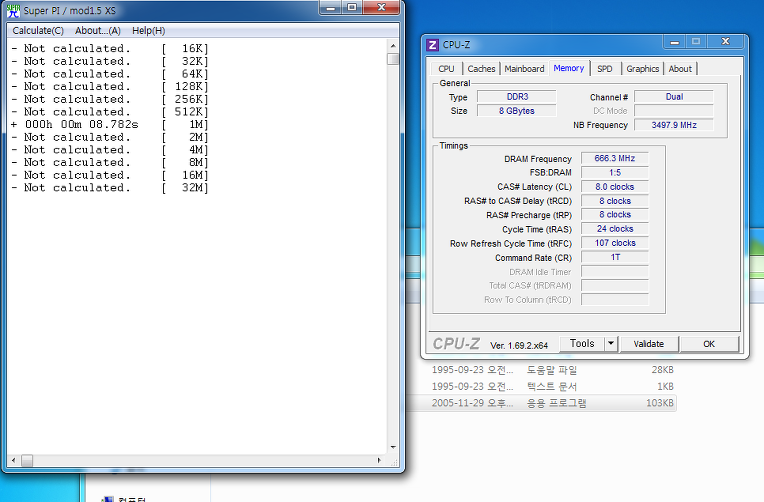
Task: Click the 1M result line 08.782s
Action: tap(110, 124)
